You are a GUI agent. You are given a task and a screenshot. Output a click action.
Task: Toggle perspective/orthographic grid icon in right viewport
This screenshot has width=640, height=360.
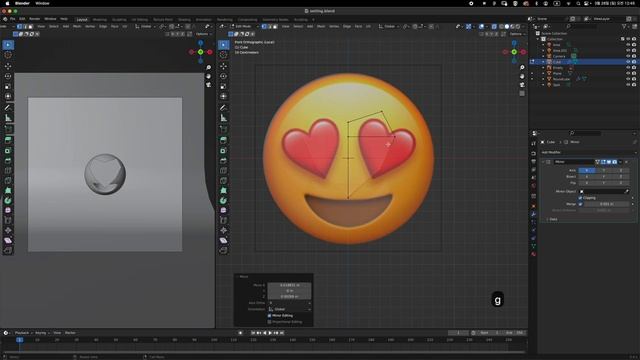[522, 93]
